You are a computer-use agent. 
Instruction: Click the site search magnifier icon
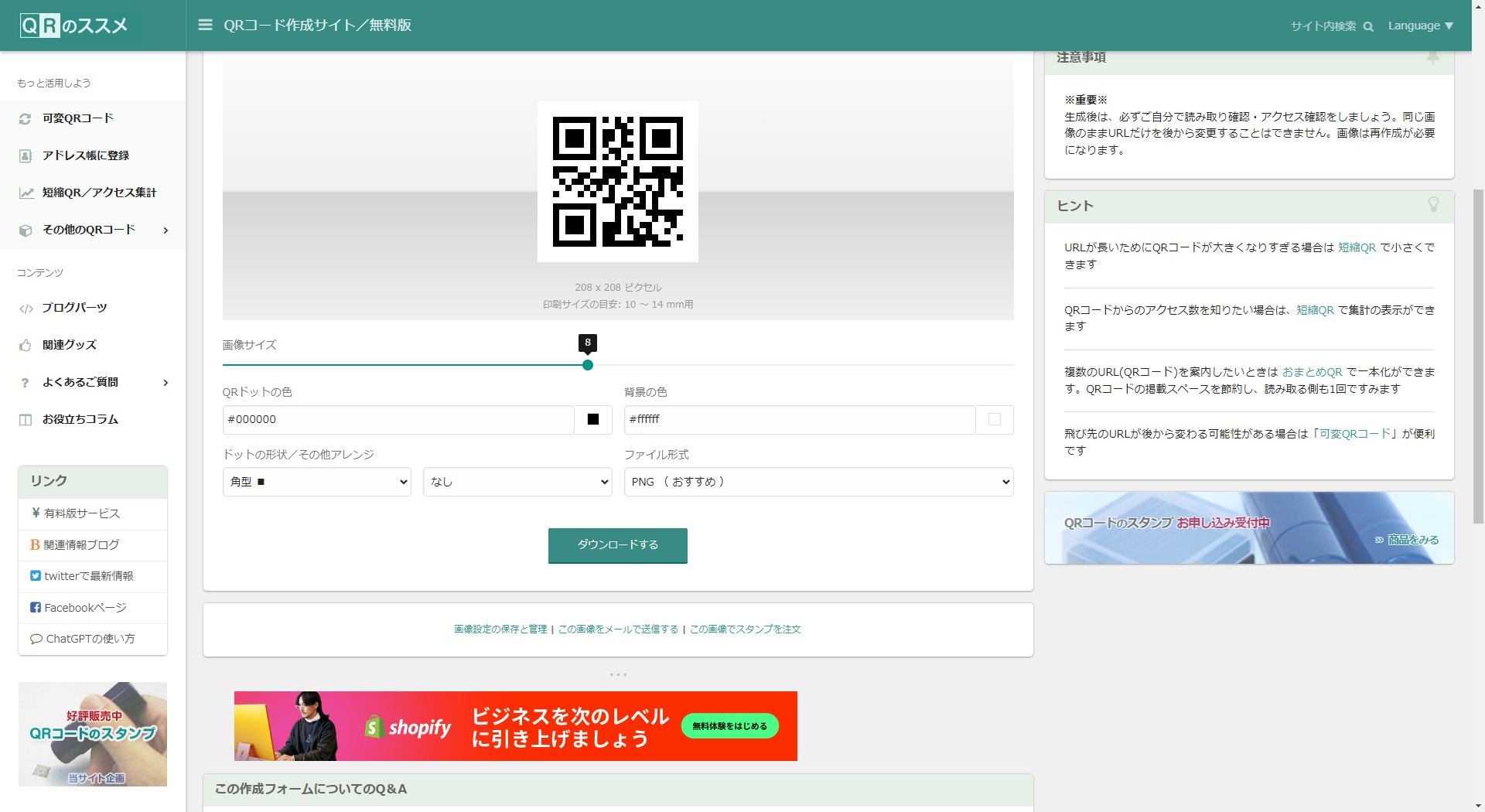tap(1368, 26)
